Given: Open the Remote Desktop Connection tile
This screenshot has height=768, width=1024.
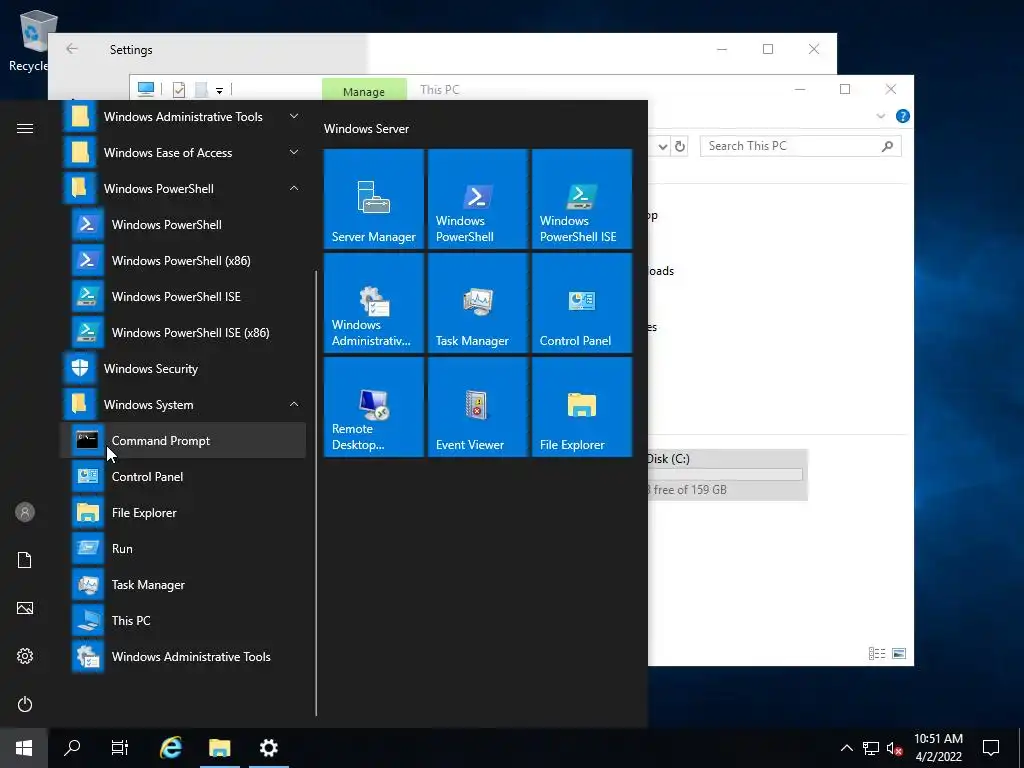Looking at the screenshot, I should [x=374, y=407].
